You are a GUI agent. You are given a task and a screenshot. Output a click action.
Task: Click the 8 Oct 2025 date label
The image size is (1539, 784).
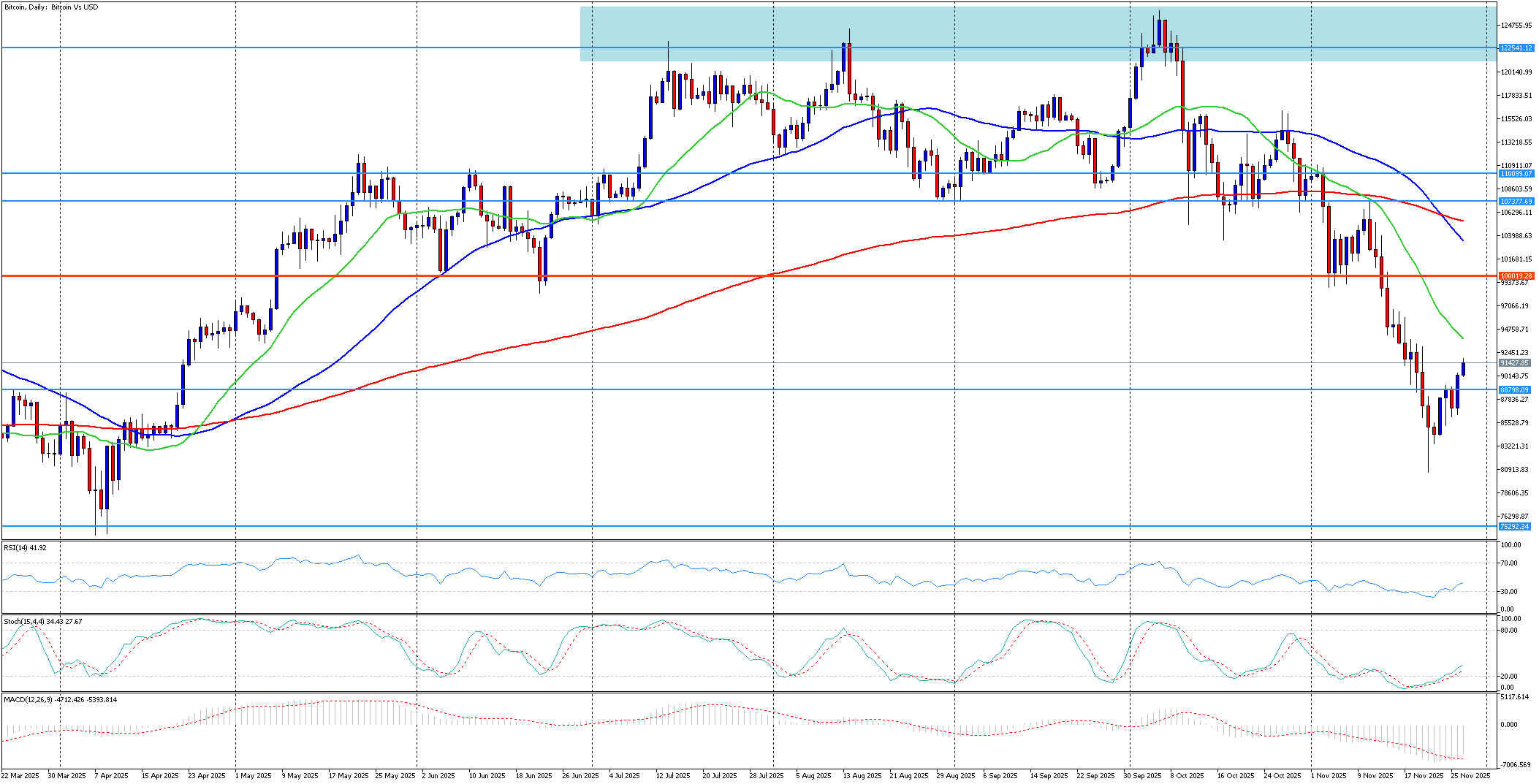click(x=1187, y=775)
